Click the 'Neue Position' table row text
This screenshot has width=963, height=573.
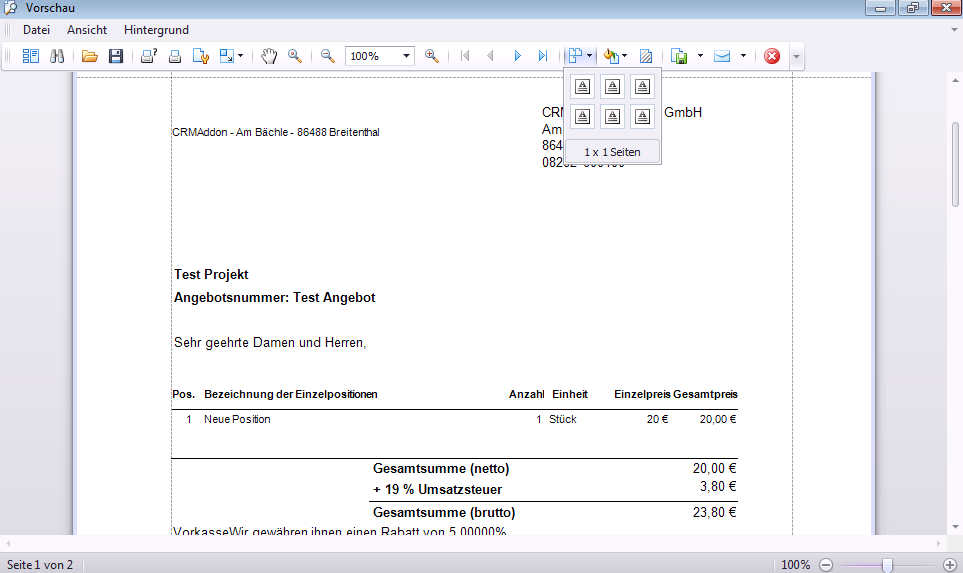pyautogui.click(x=237, y=419)
